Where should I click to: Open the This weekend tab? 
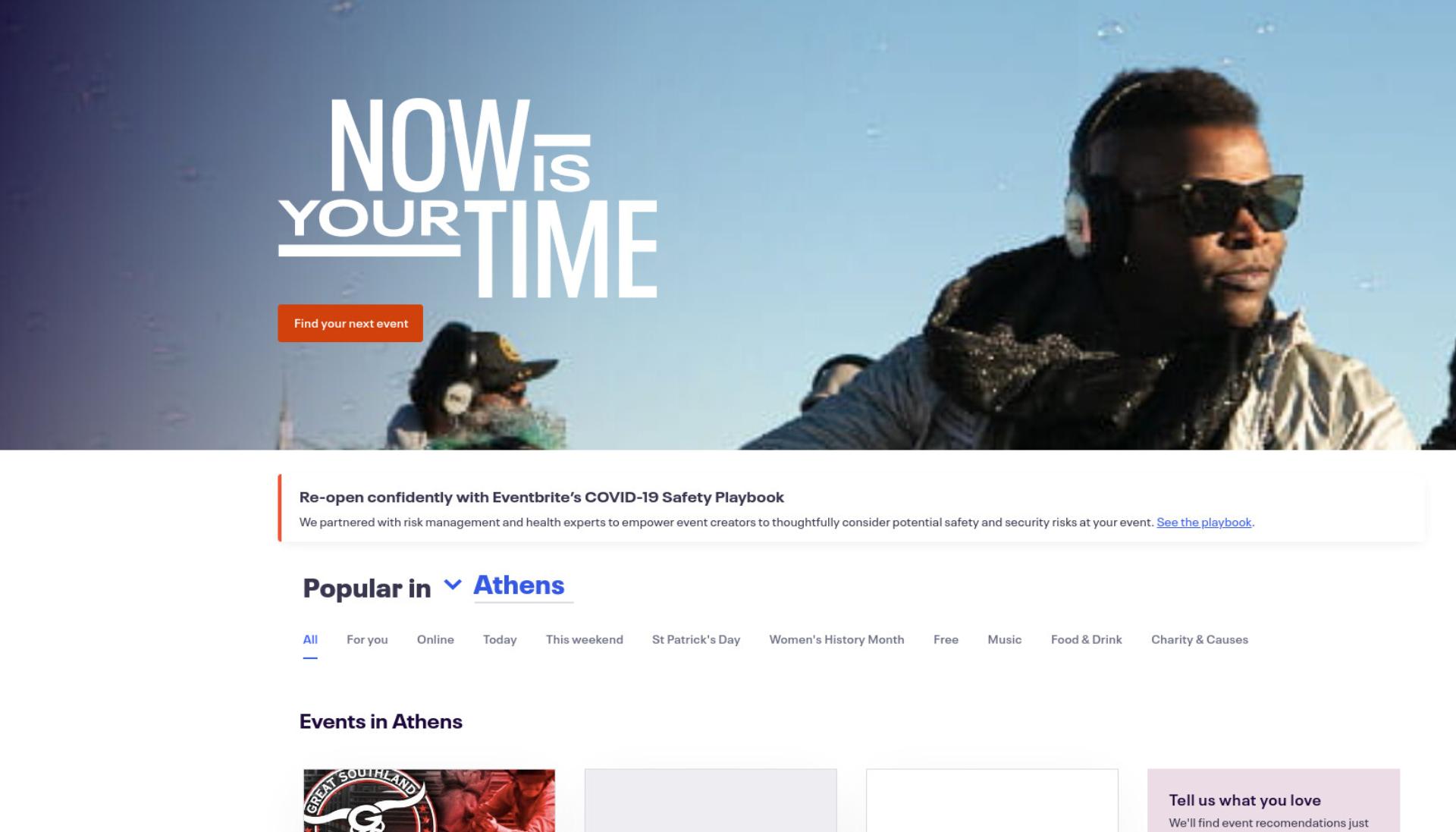tap(585, 639)
